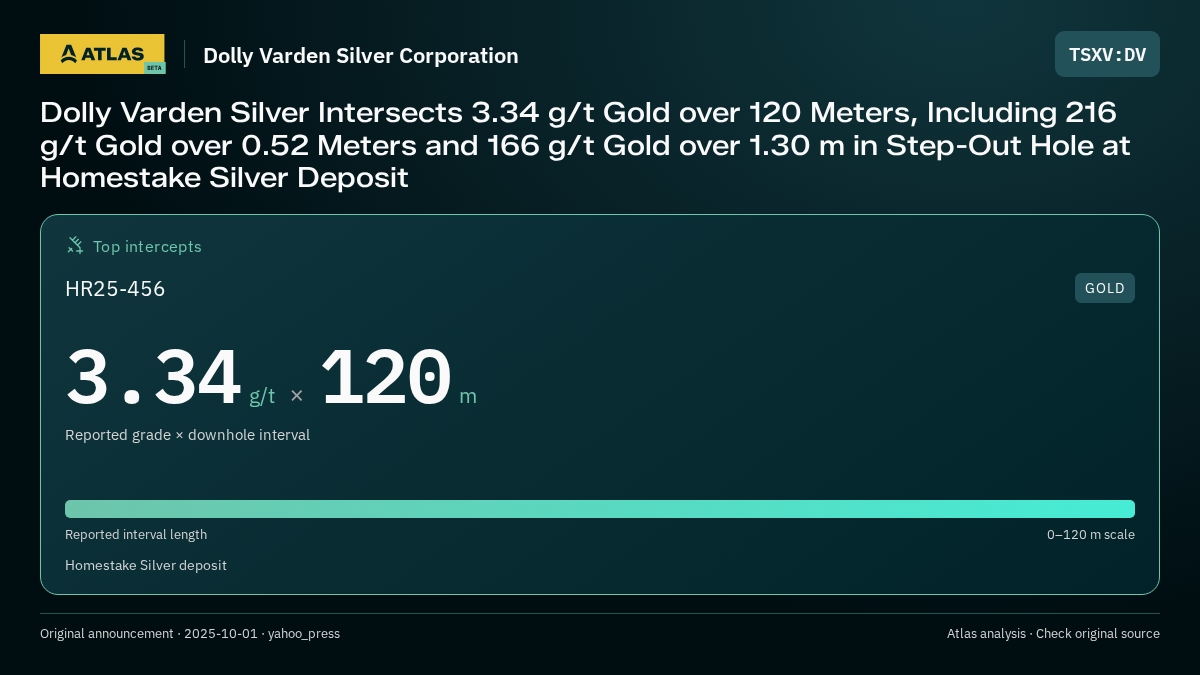Image resolution: width=1200 pixels, height=675 pixels.
Task: Click the 'Original announcement · 2025-10-01 · yahoo_press' footer
Action: pos(190,634)
